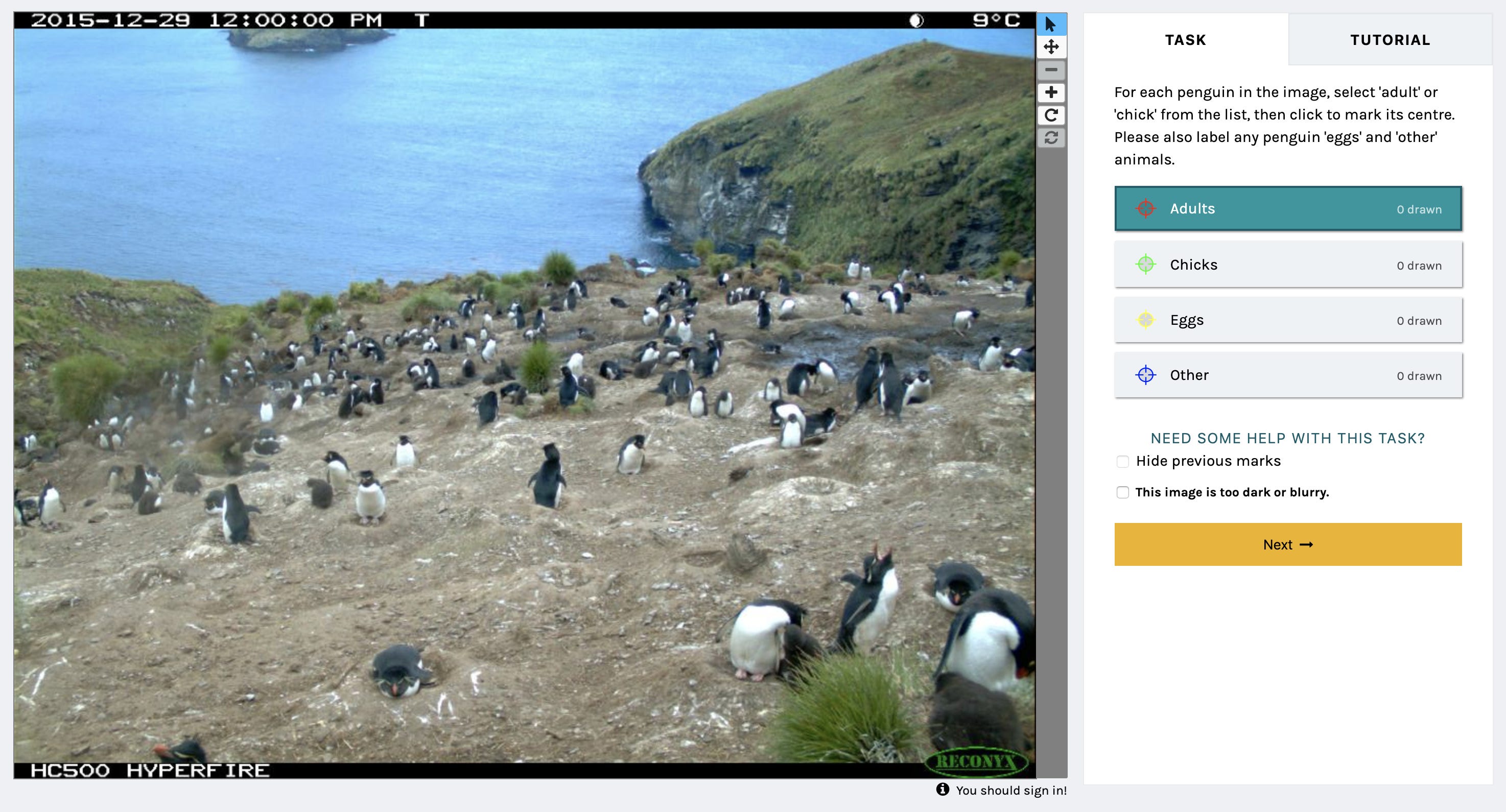Choose the Chicks marking tool
The width and height of the screenshot is (1506, 812).
[1288, 264]
